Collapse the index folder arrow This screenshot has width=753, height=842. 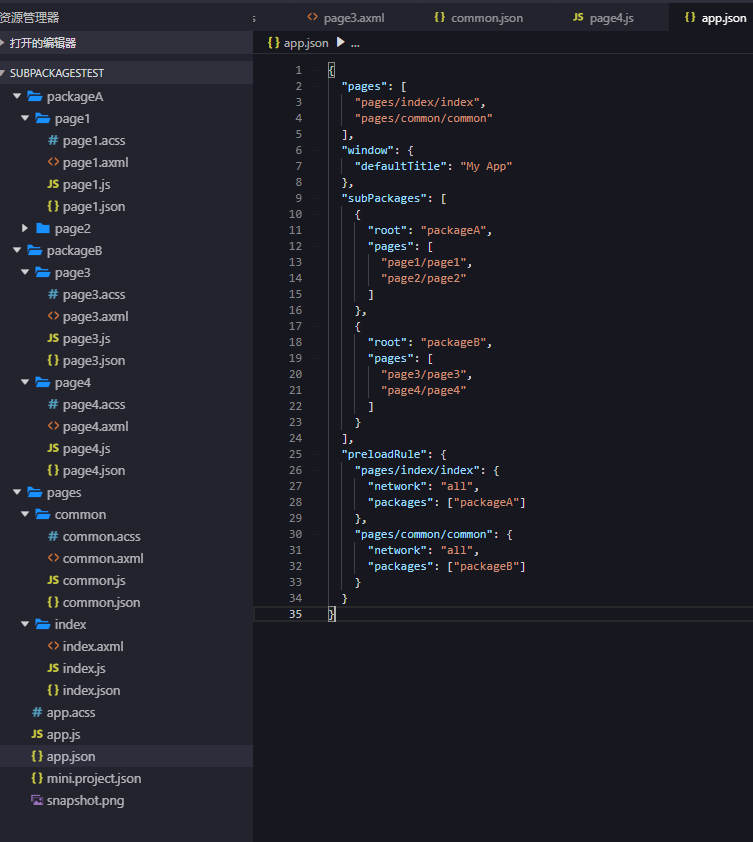[25, 625]
